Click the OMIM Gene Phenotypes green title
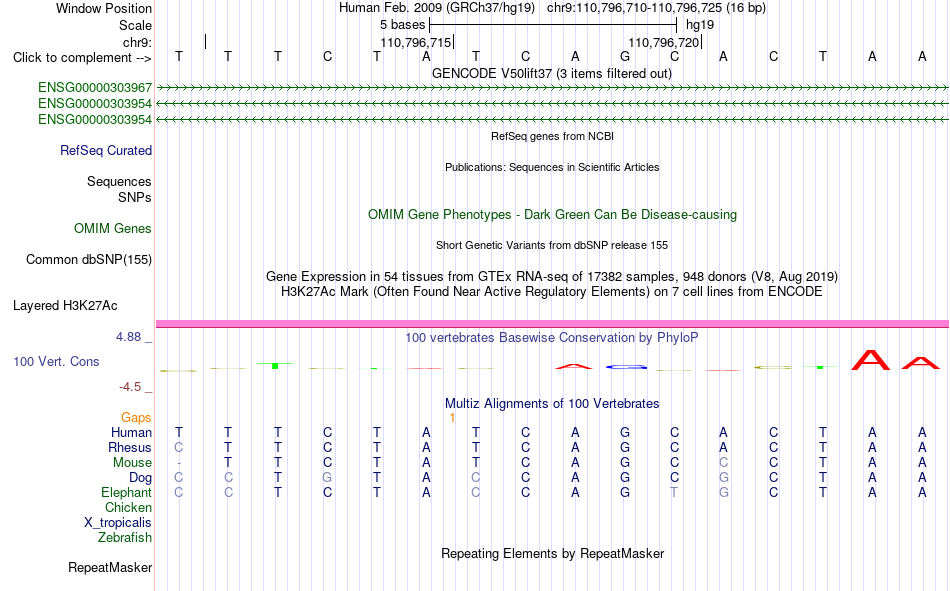This screenshot has height=591, width=950. click(x=552, y=215)
